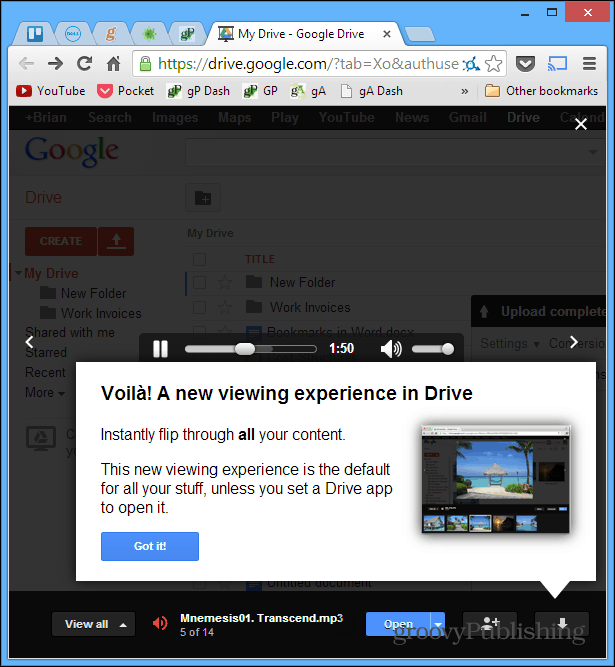This screenshot has width=615, height=667.
Task: Go back with browser back arrow
Action: tap(27, 64)
